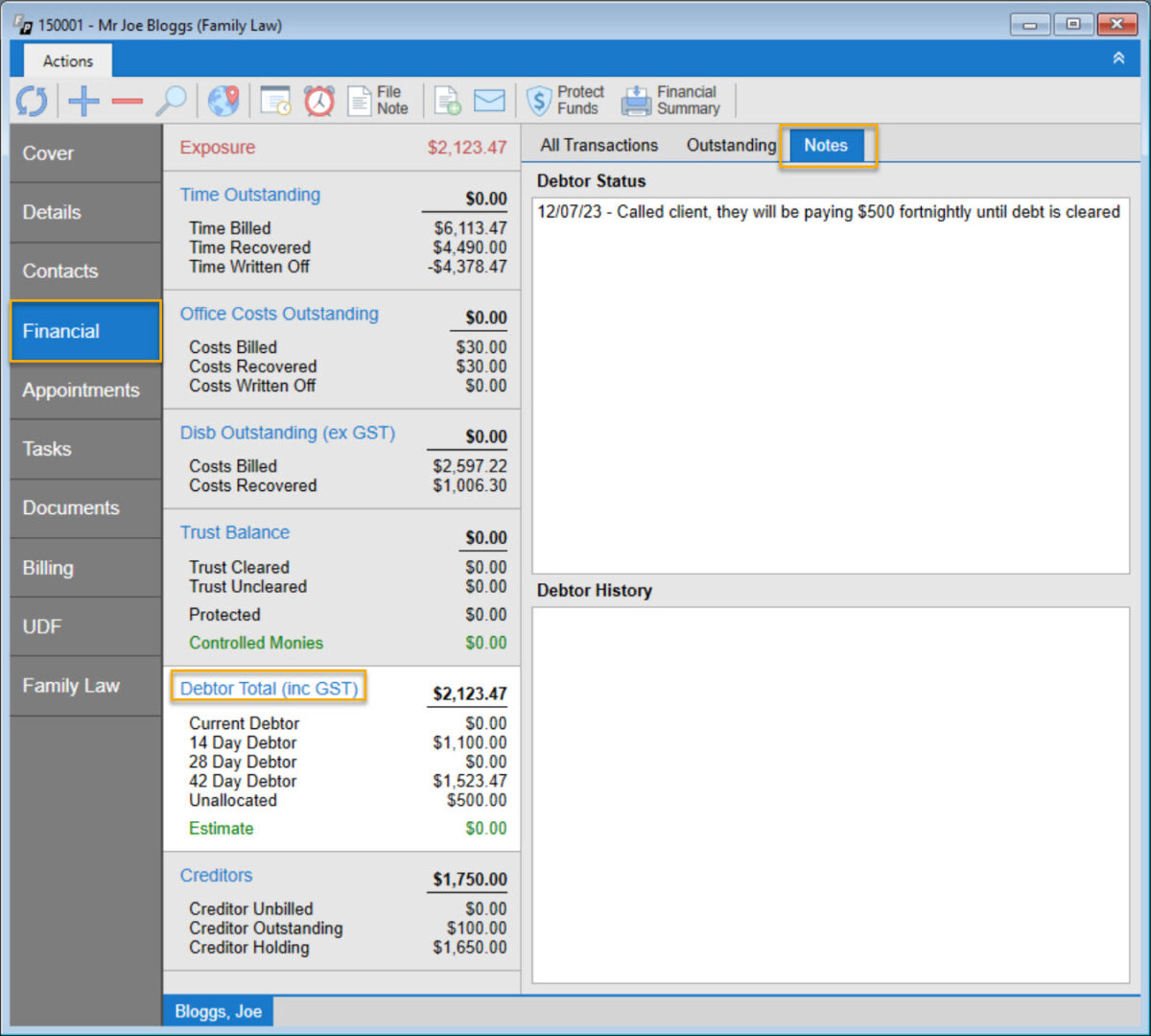Click Creditor Unbilled row
This screenshot has height=1036, width=1151.
(347, 909)
